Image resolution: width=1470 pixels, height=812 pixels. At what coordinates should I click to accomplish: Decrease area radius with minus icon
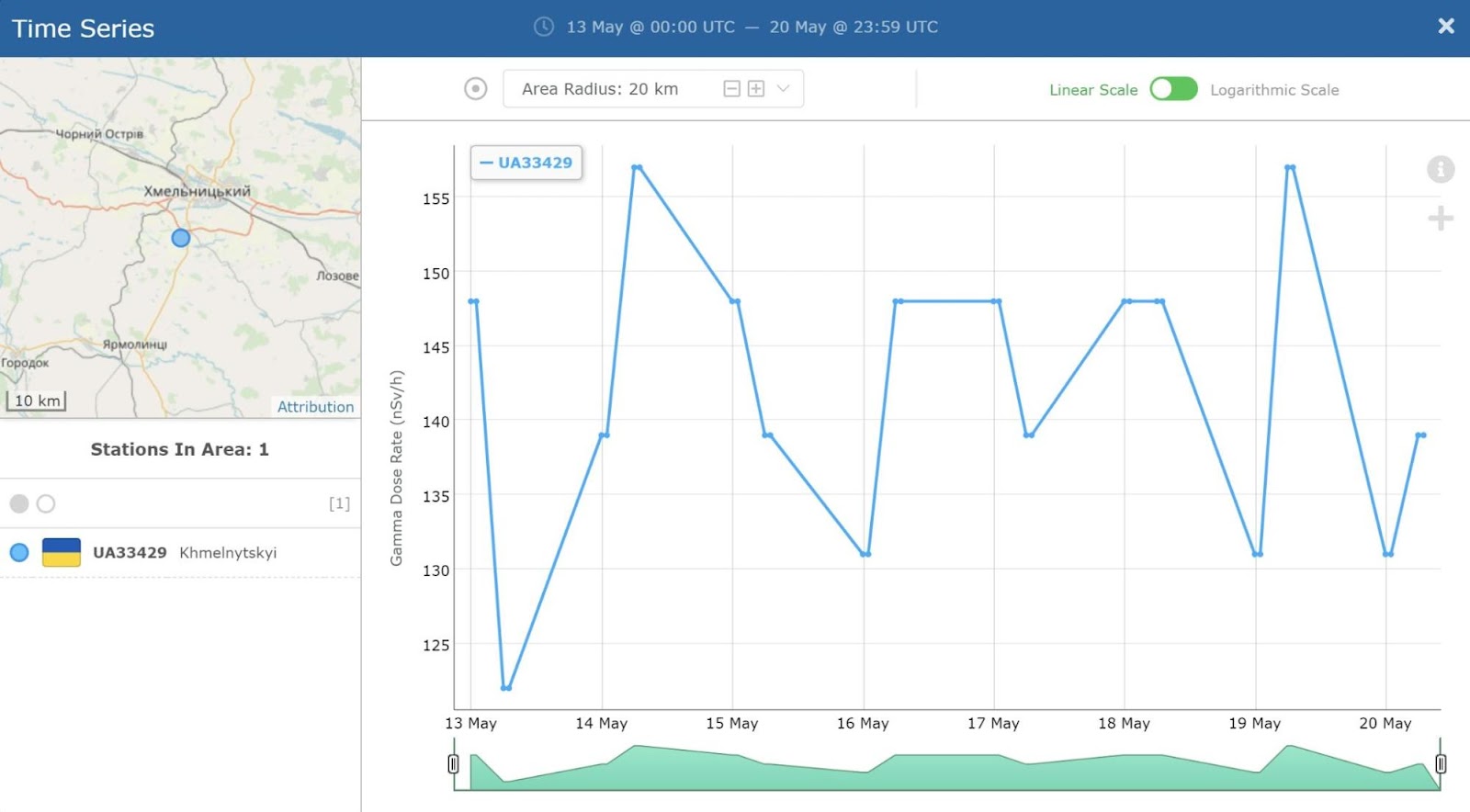732,89
